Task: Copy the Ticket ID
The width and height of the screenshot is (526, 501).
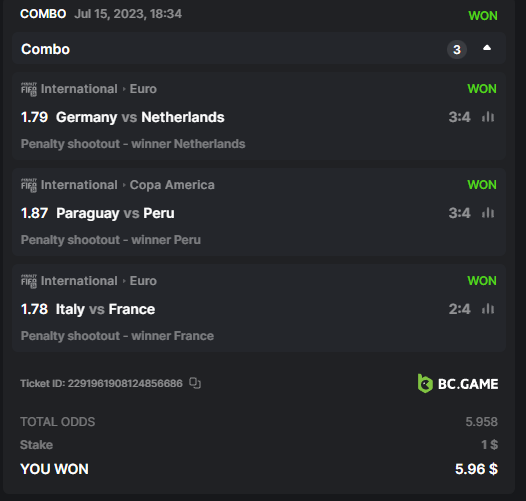Action: pyautogui.click(x=195, y=383)
